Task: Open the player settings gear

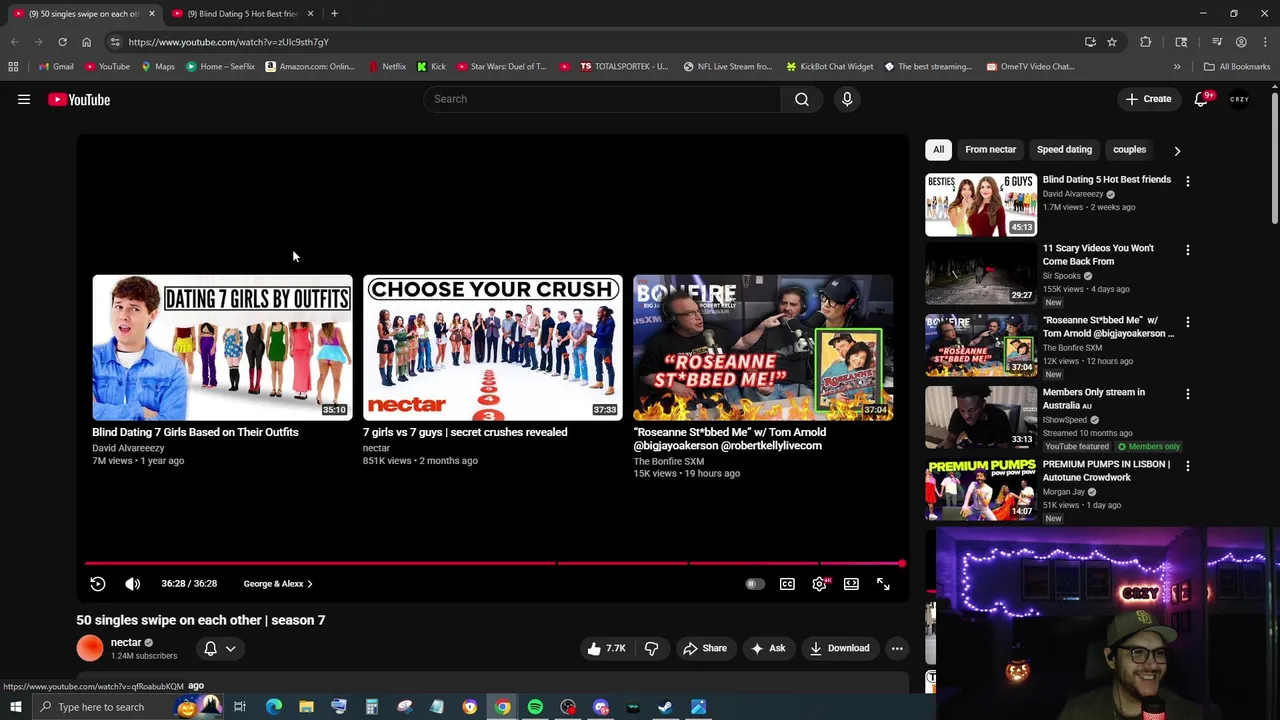Action: click(x=819, y=584)
